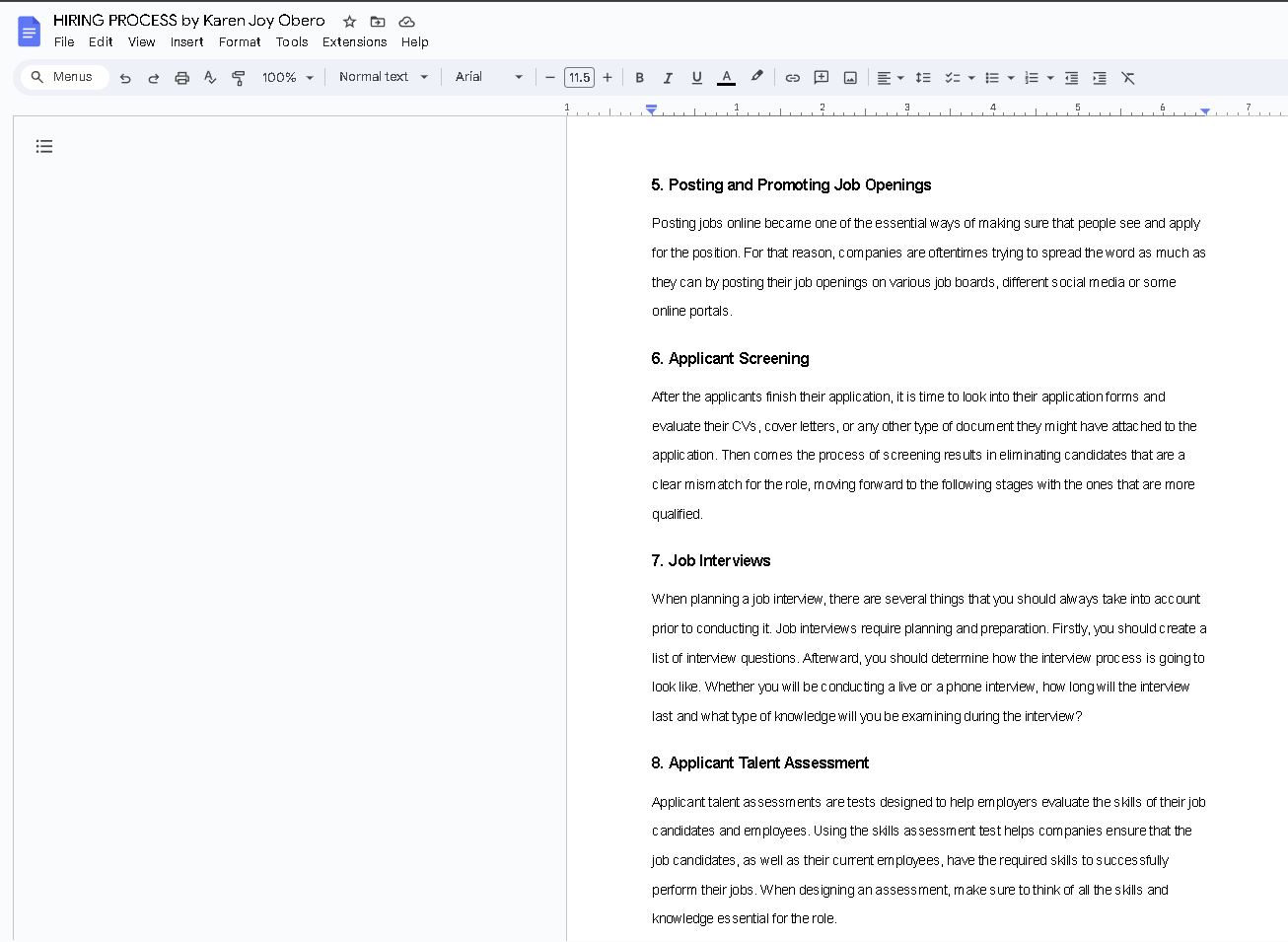Click the right indent marker on the ruler

point(1205,110)
